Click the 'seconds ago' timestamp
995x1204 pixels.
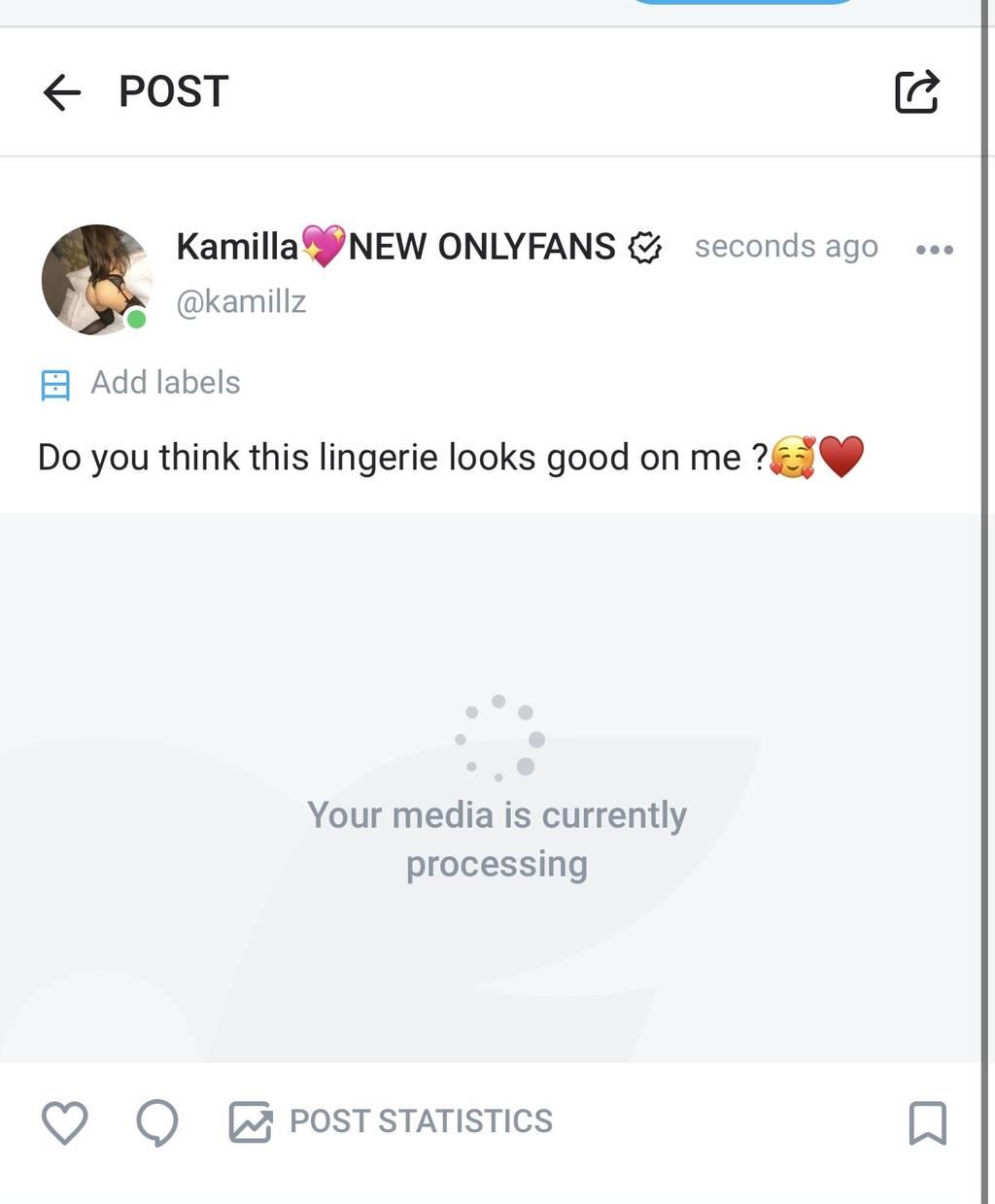(x=786, y=247)
